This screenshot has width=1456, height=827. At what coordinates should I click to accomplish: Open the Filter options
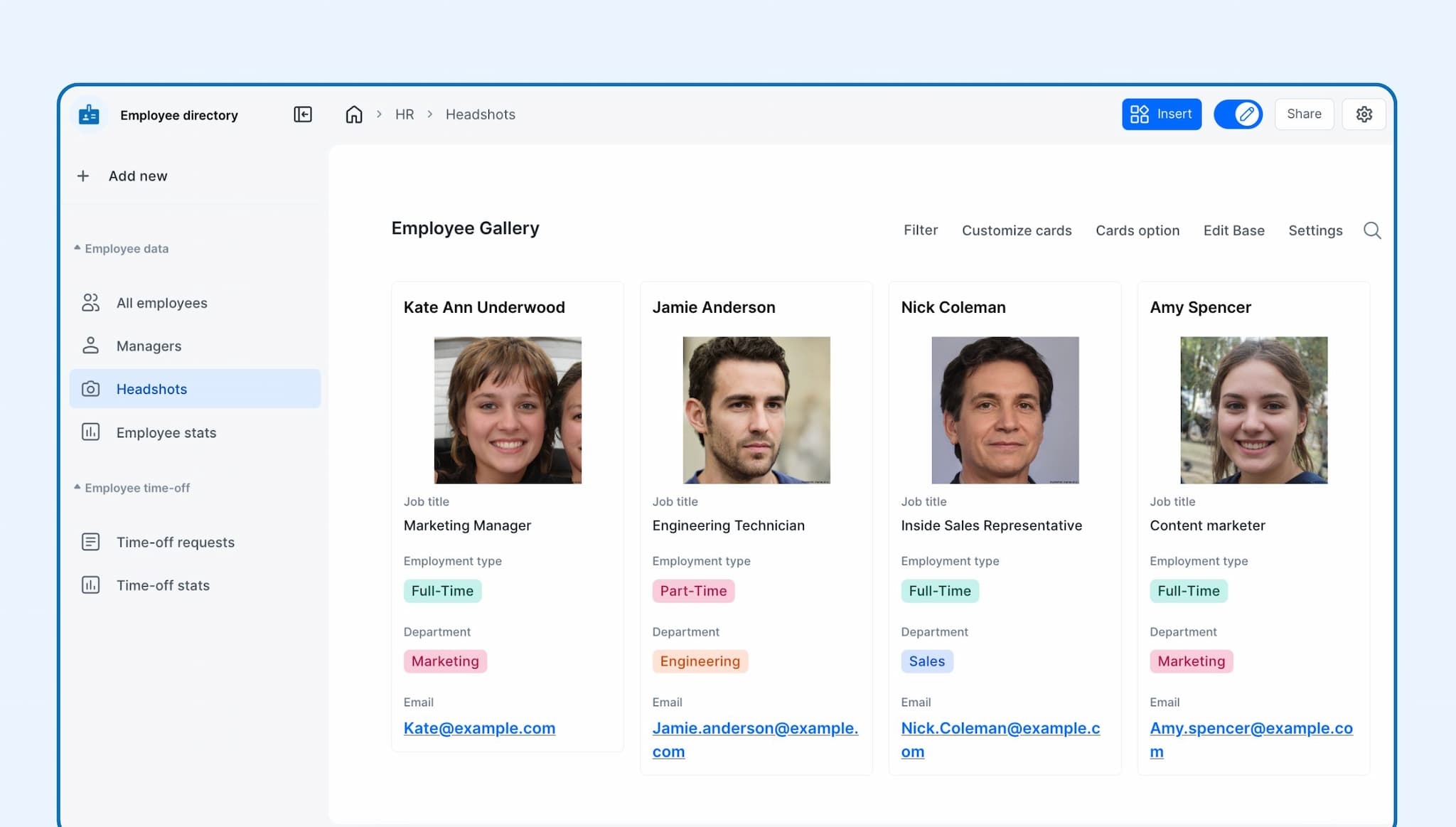(921, 230)
